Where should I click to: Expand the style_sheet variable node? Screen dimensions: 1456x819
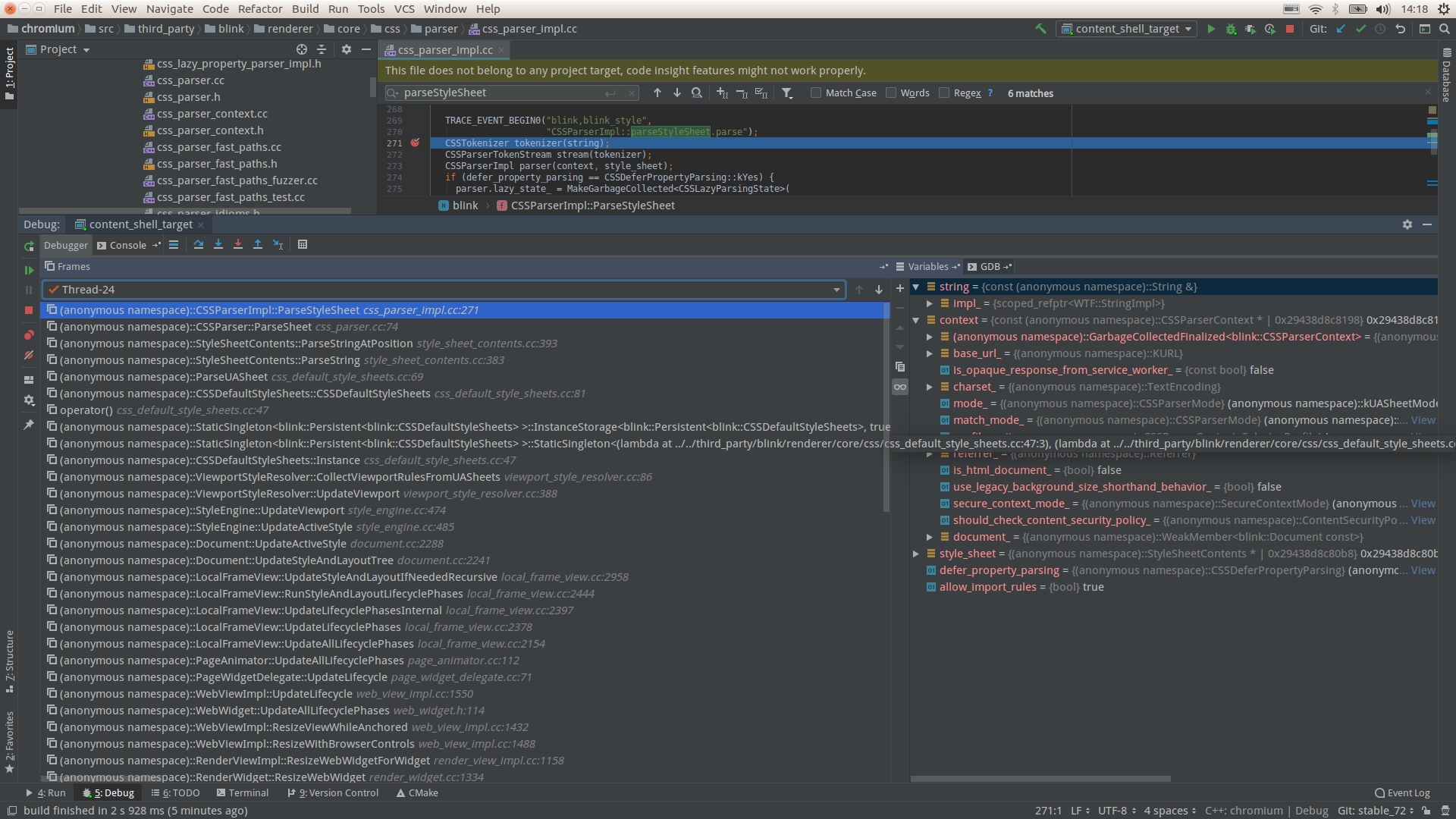click(916, 554)
